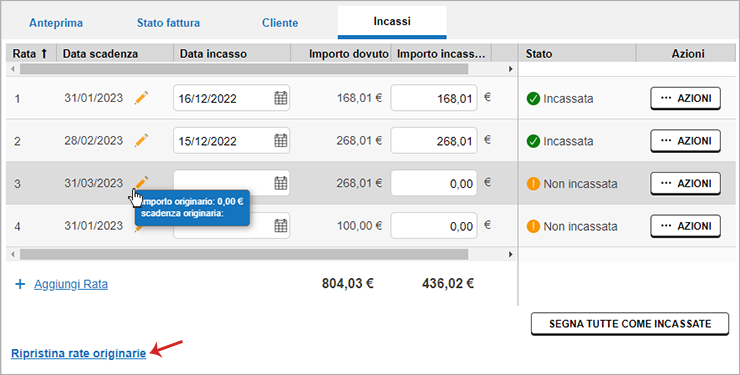
Task: Click amount field showing 268,01
Action: pyautogui.click(x=434, y=141)
